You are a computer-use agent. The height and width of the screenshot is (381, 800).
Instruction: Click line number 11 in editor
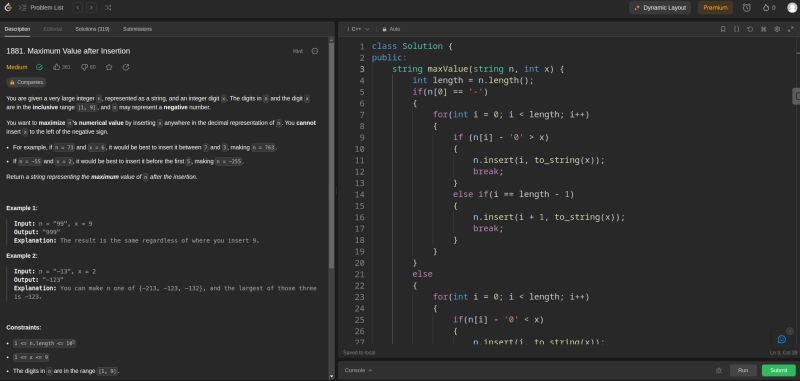click(x=359, y=160)
